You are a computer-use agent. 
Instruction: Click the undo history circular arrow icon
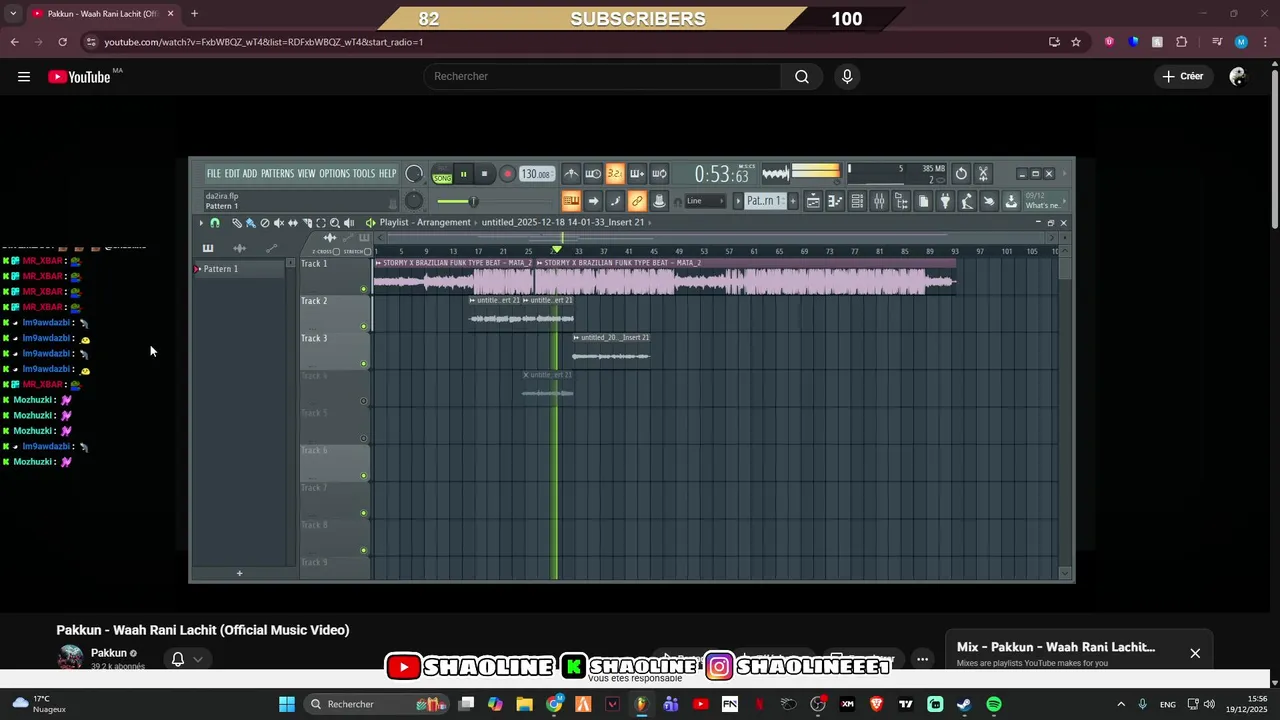click(x=961, y=174)
